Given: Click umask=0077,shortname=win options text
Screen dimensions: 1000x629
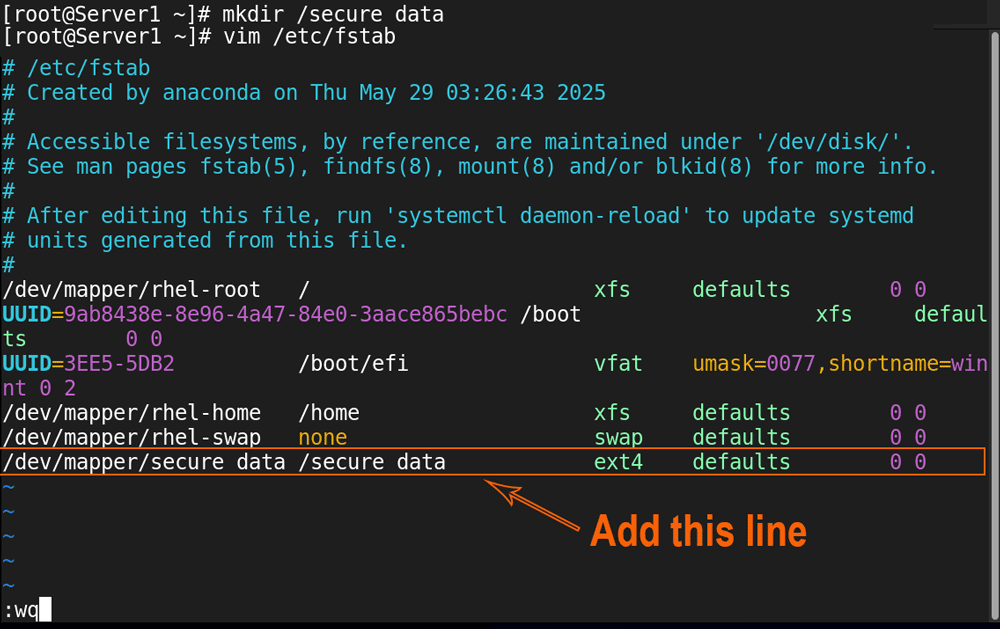Looking at the screenshot, I should (x=840, y=364).
